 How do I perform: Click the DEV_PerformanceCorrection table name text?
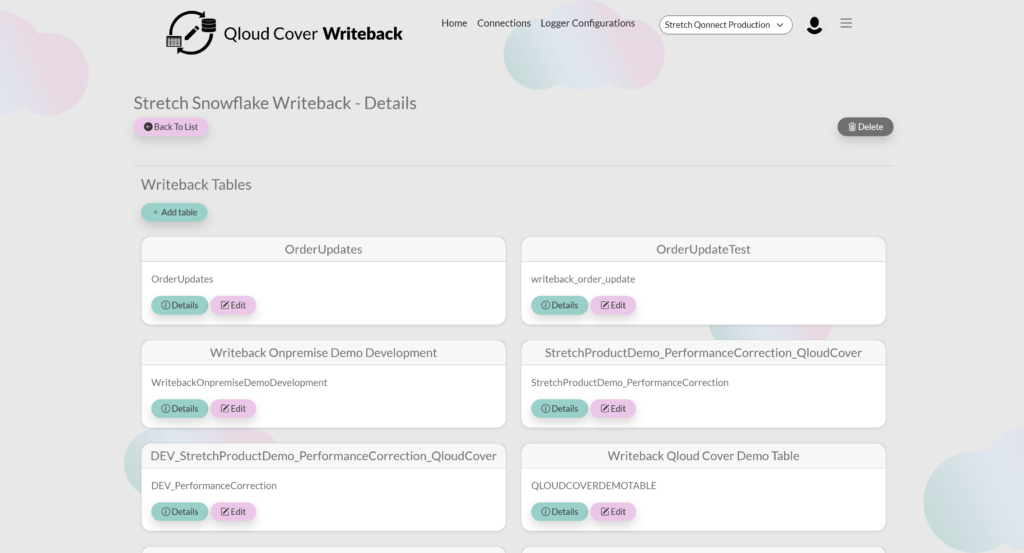[x=214, y=486]
